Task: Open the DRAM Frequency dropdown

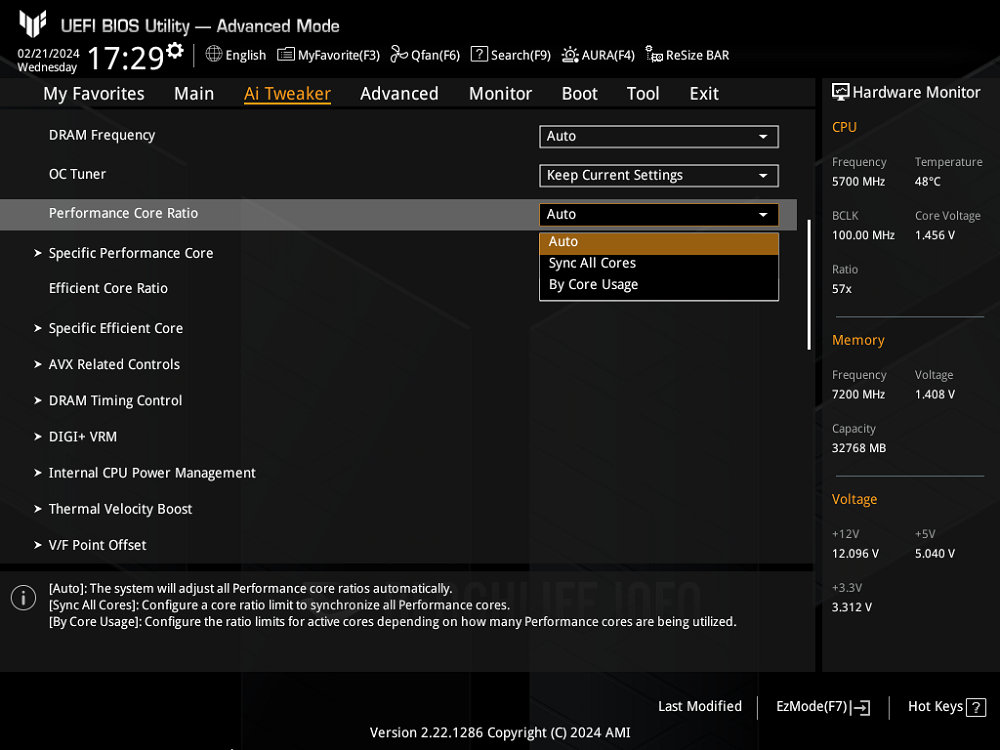Action: click(658, 137)
